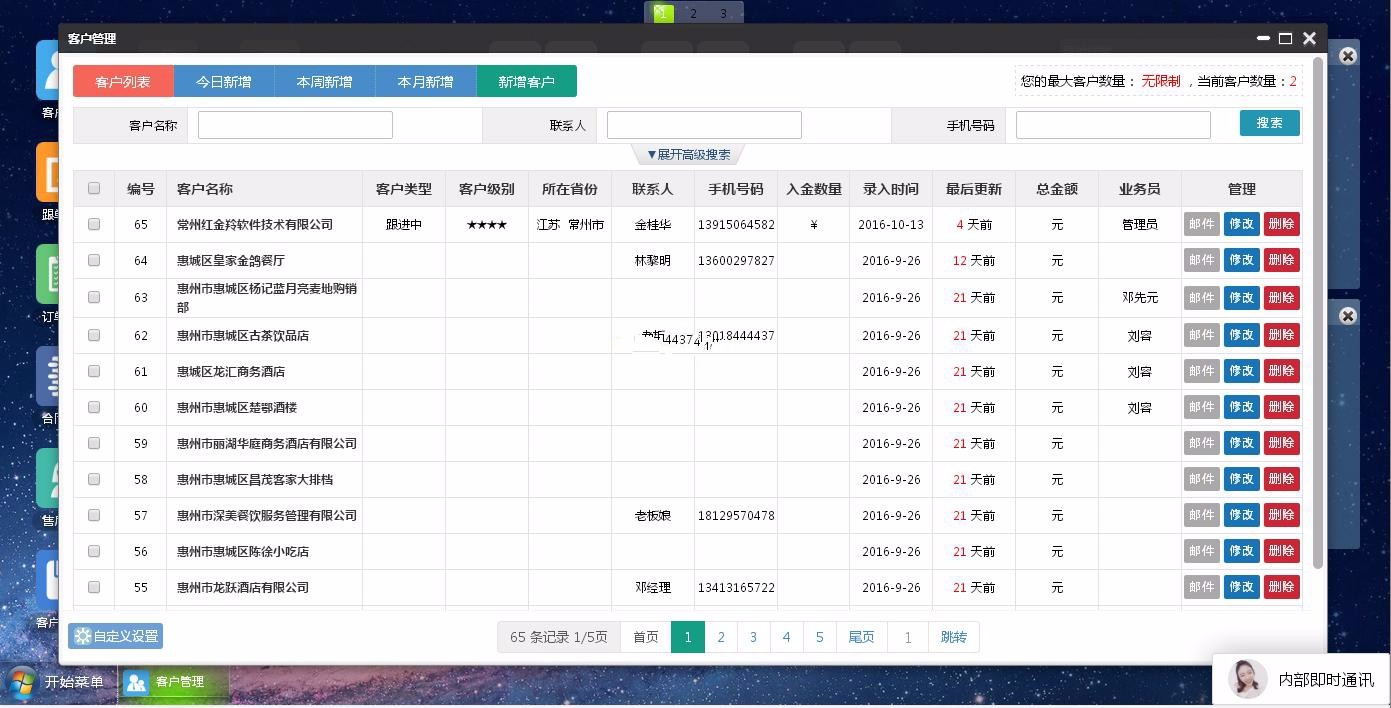Click 邮件 for customer 60
The width and height of the screenshot is (1391, 708).
coord(1202,407)
